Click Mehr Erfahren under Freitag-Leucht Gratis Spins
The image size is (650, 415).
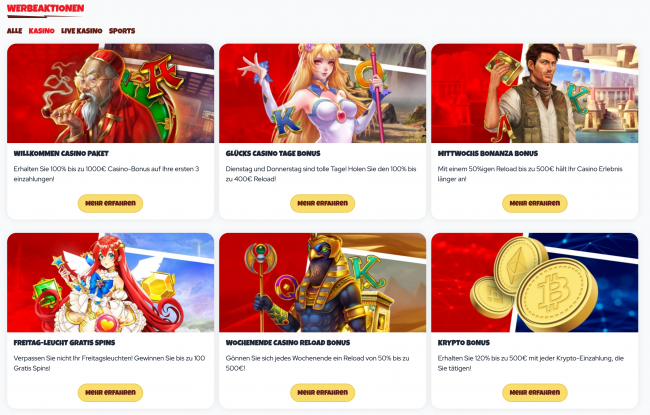click(110, 393)
